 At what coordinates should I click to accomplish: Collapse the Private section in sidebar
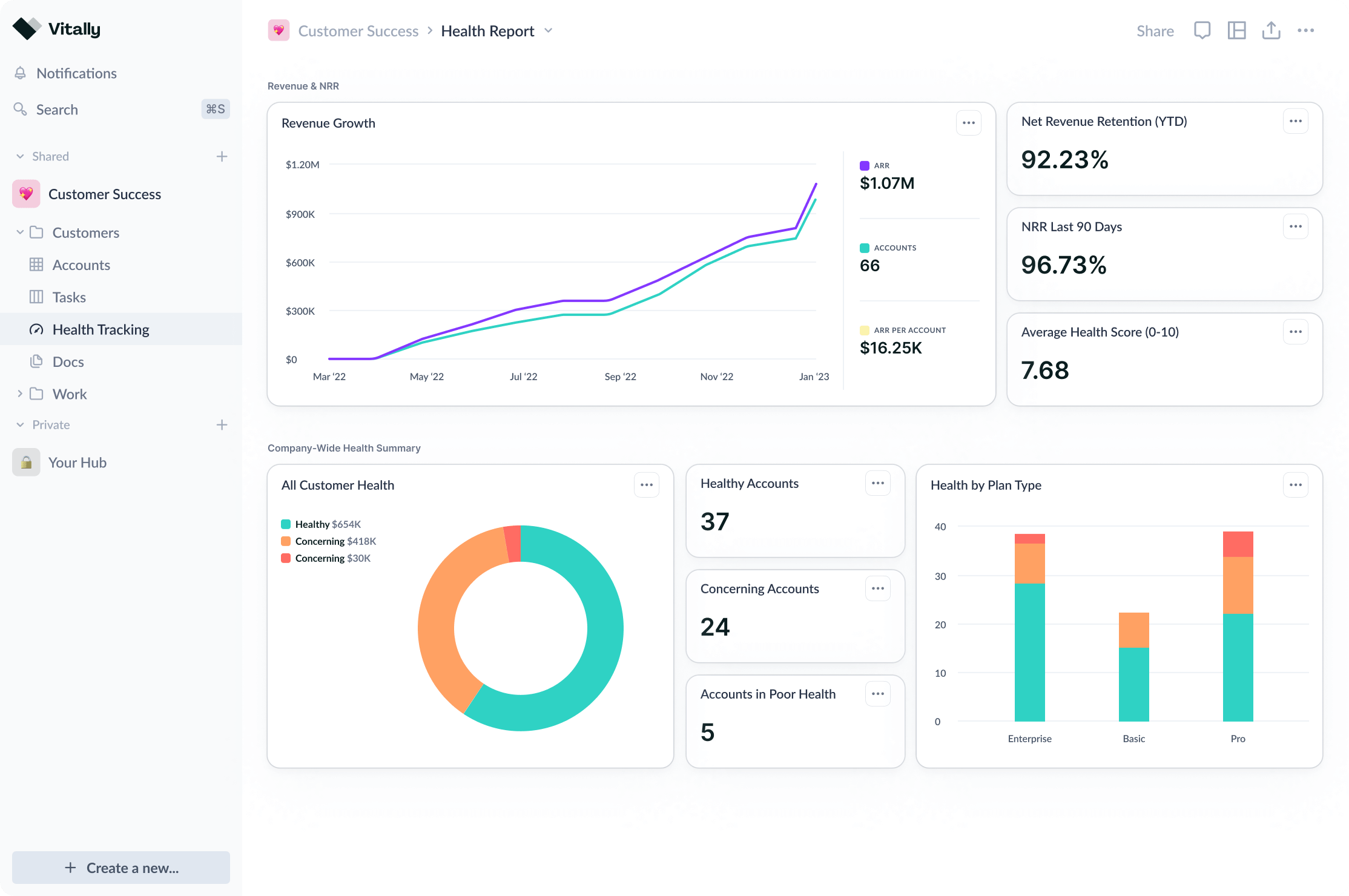pos(20,424)
